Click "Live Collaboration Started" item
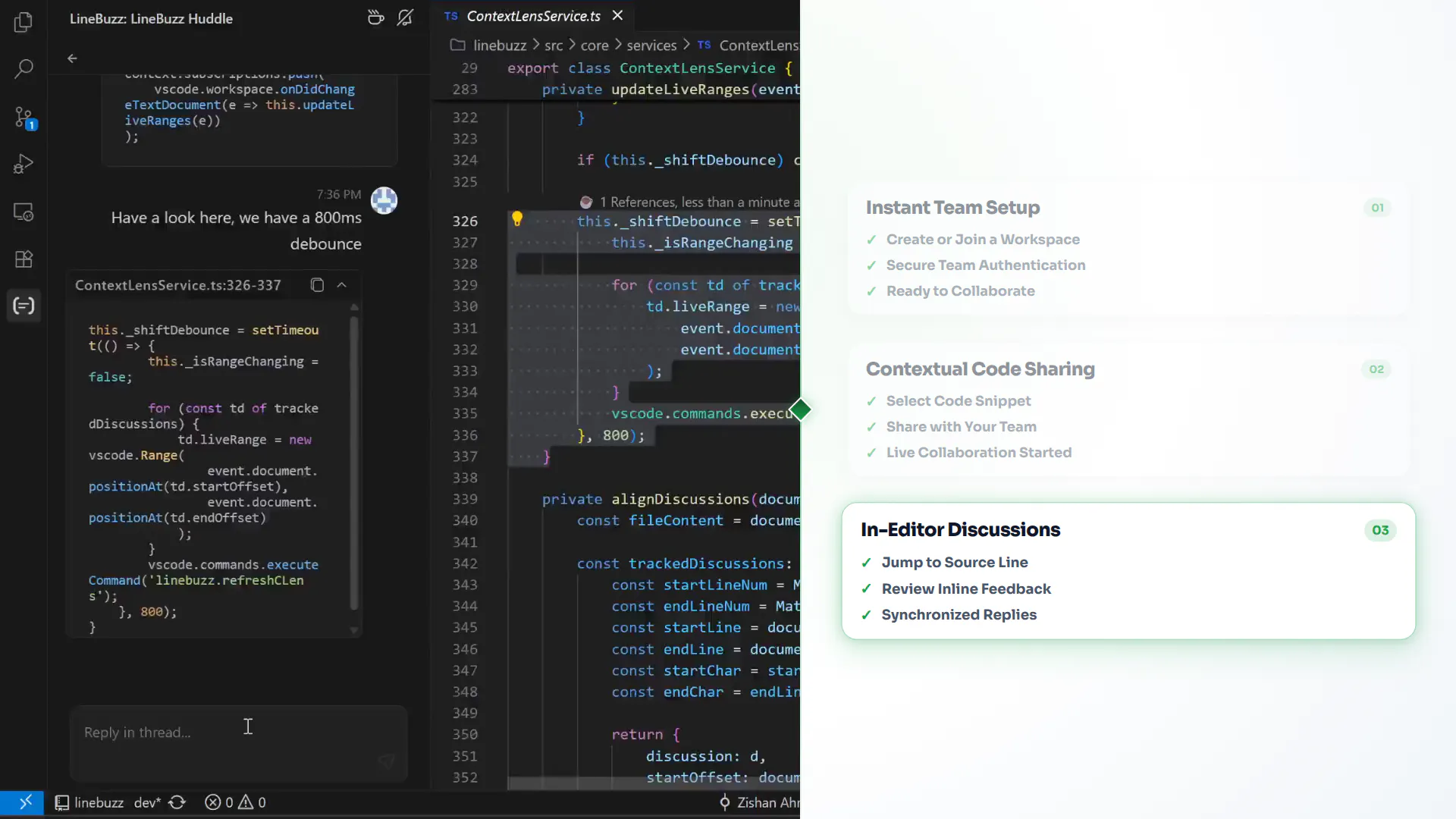Viewport: 1456px width, 819px height. [979, 453]
